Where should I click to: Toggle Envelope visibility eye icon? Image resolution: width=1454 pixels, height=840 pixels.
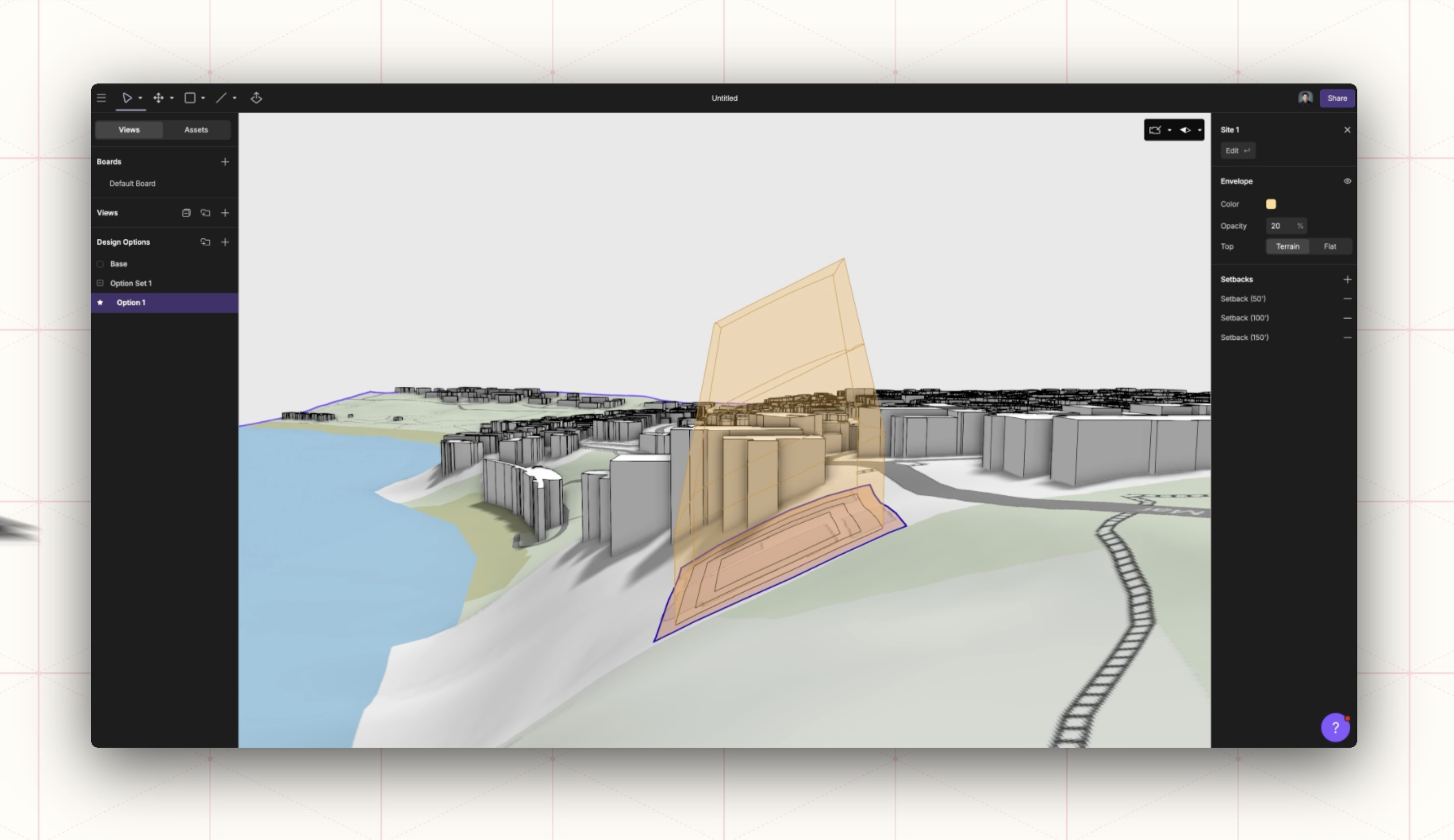pyautogui.click(x=1347, y=181)
